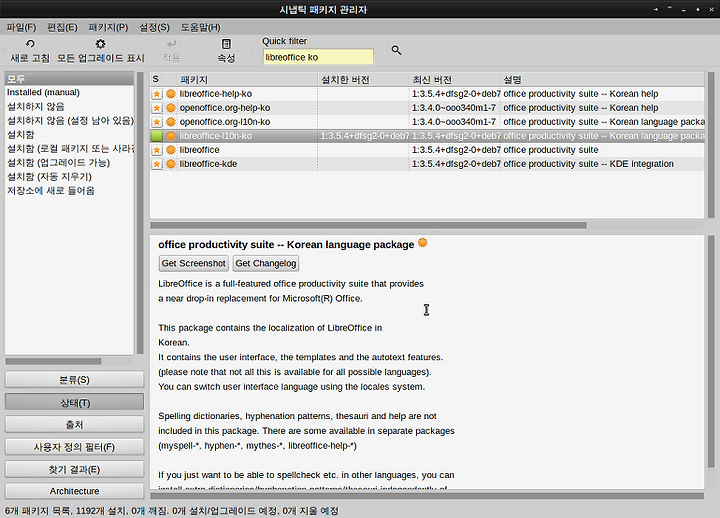Open the 패키지(P) menu
Screen dimensions: 720x518
pyautogui.click(x=108, y=27)
